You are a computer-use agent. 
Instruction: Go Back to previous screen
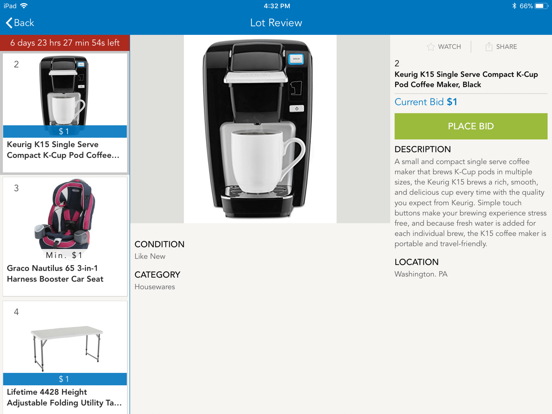pos(20,23)
